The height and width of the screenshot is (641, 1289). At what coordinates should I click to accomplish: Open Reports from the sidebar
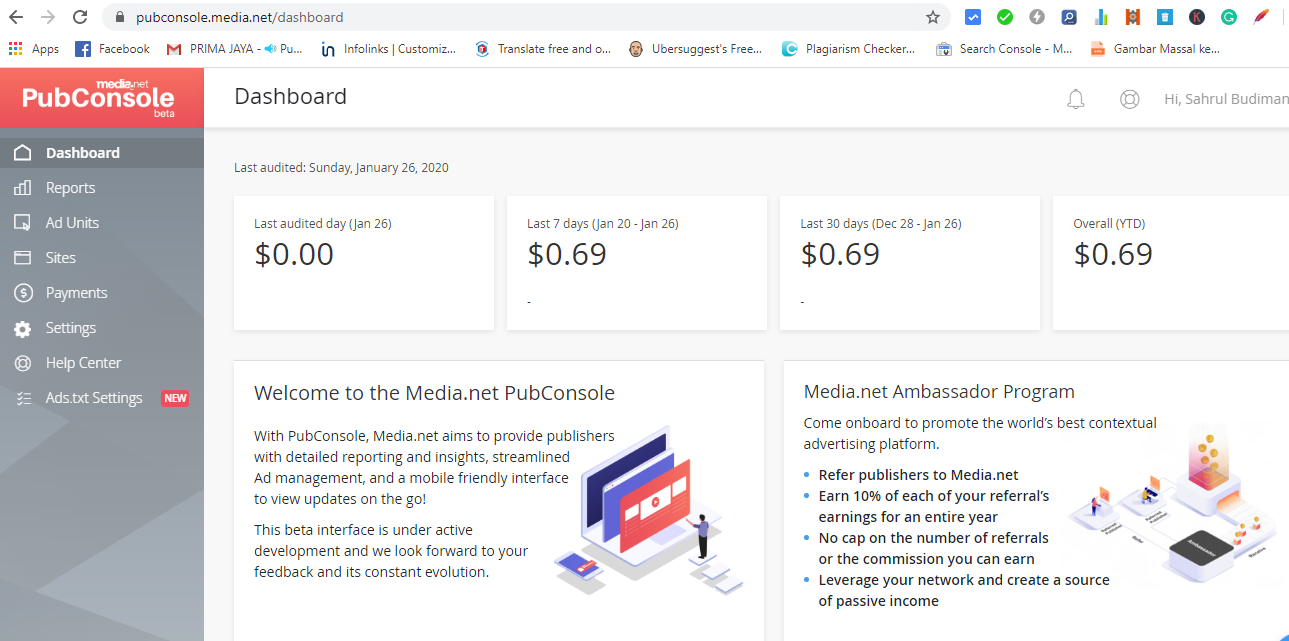tap(102, 188)
